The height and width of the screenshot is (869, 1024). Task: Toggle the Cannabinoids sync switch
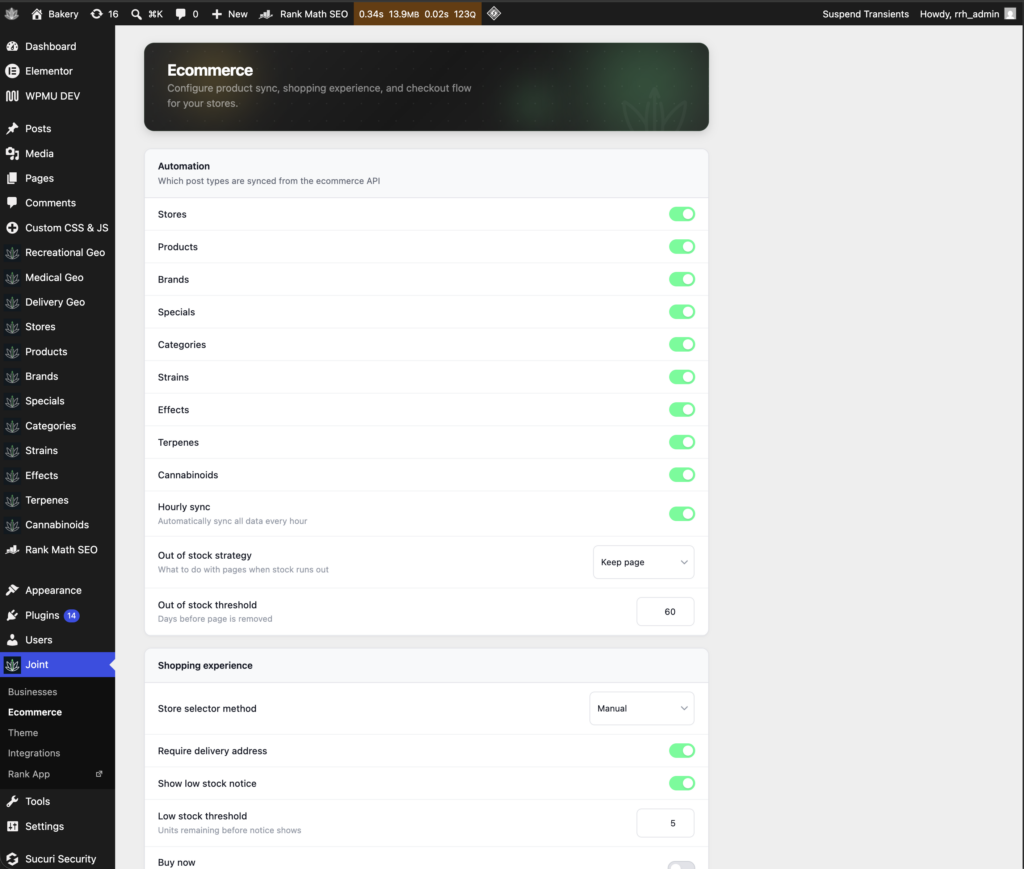[x=682, y=475]
